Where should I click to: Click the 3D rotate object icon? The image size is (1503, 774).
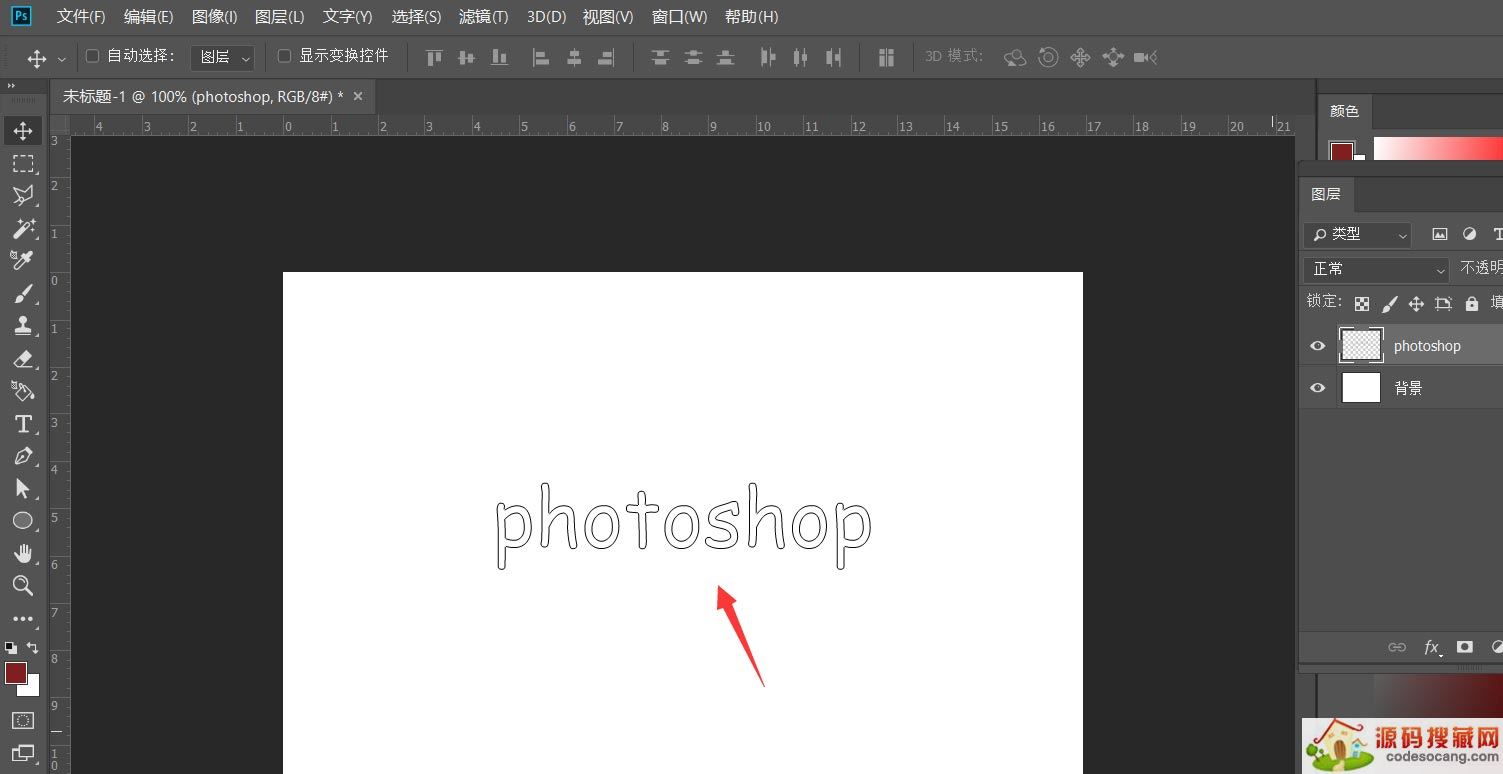pos(1015,57)
